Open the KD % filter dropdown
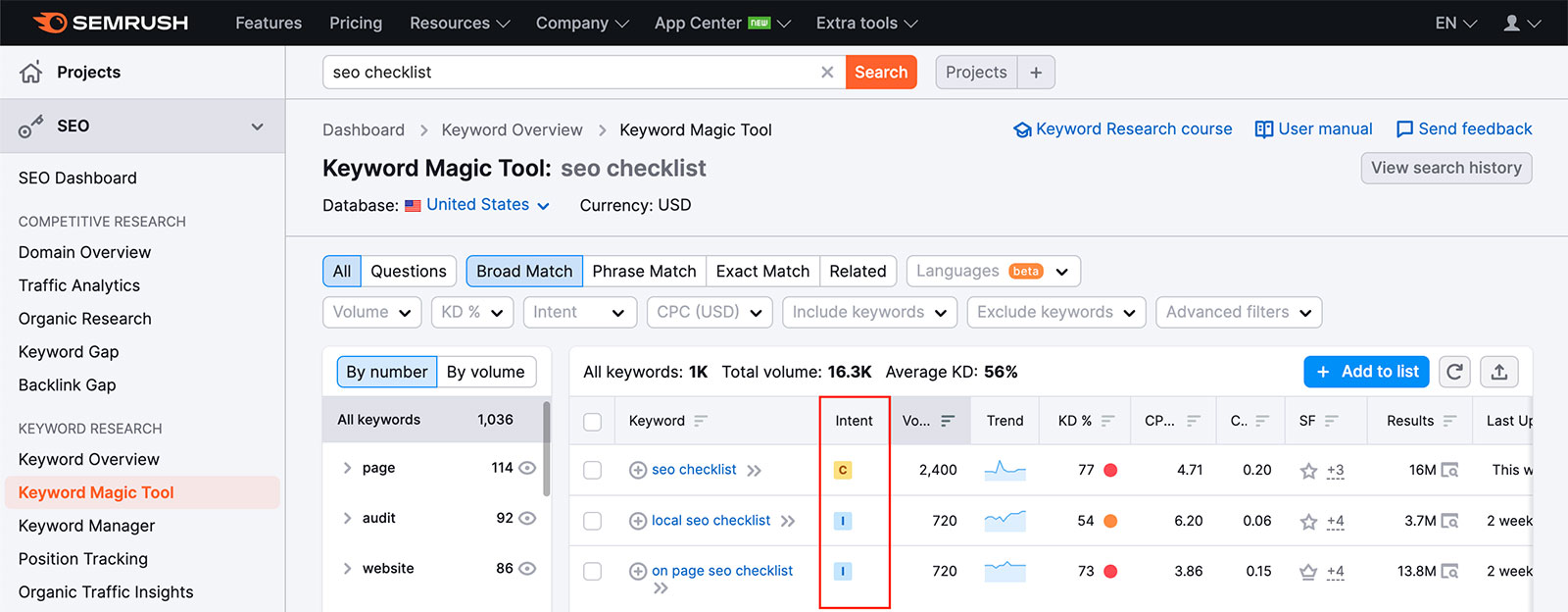 point(472,312)
